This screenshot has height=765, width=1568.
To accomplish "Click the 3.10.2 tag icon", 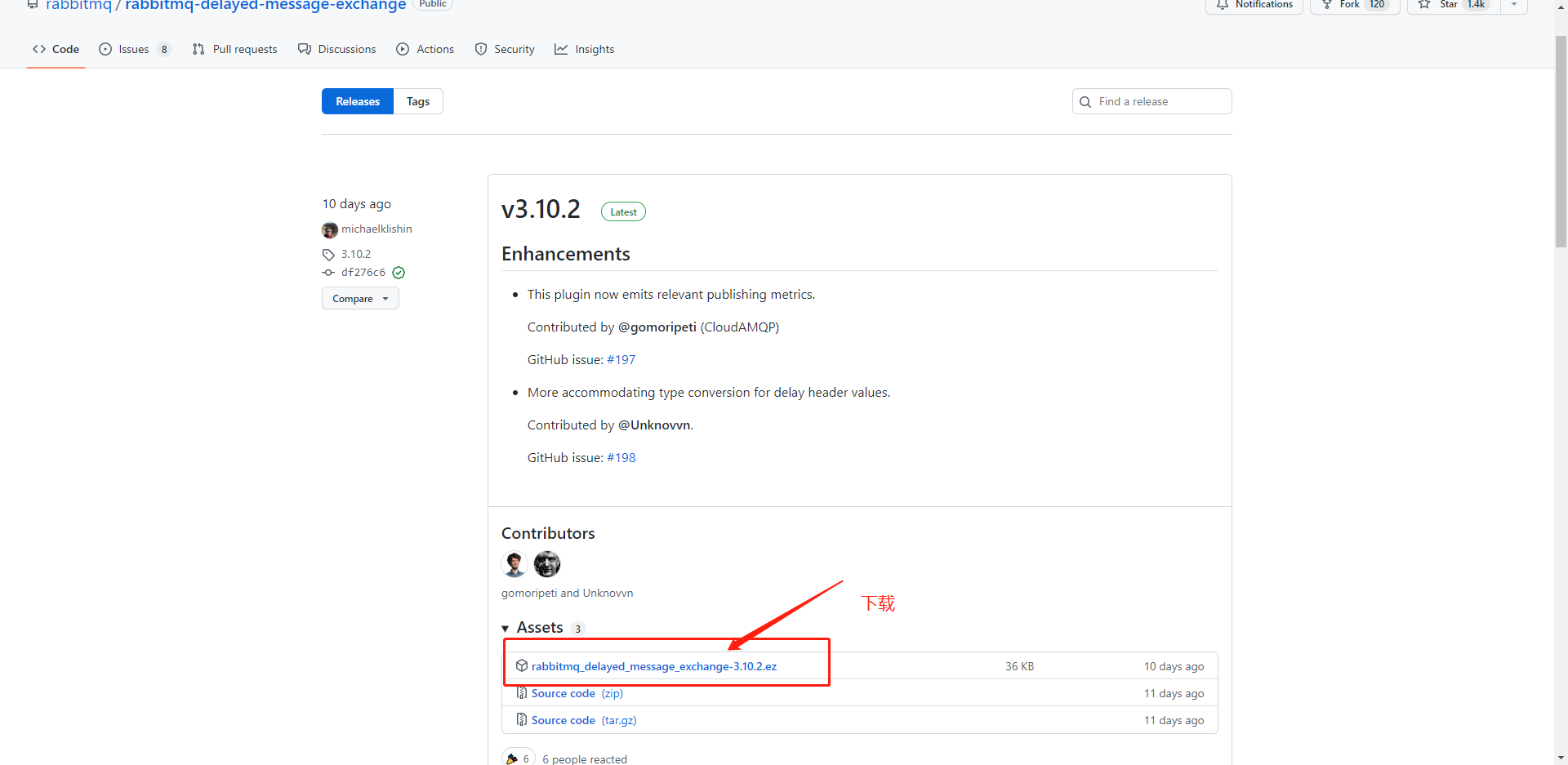I will coord(328,255).
